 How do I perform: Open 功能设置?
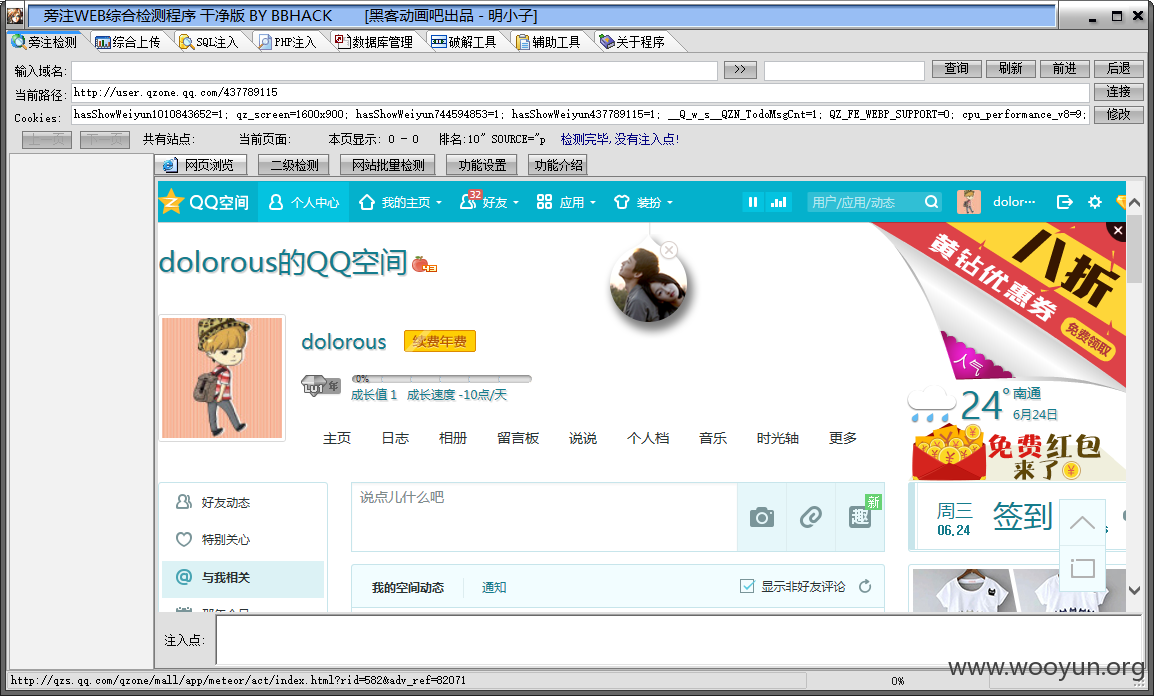[x=482, y=165]
